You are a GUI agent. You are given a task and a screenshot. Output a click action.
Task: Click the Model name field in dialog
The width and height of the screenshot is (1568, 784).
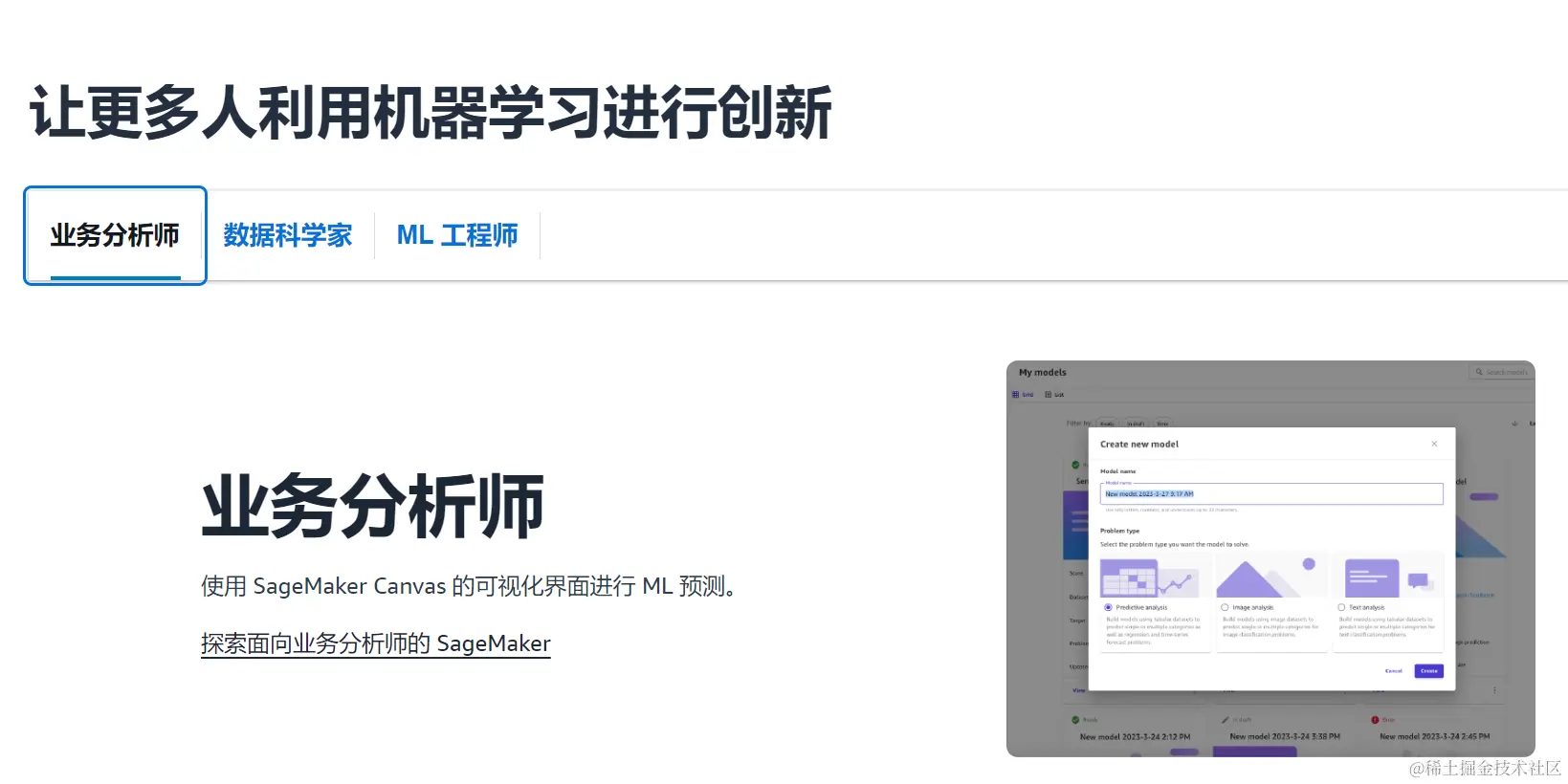1271,493
